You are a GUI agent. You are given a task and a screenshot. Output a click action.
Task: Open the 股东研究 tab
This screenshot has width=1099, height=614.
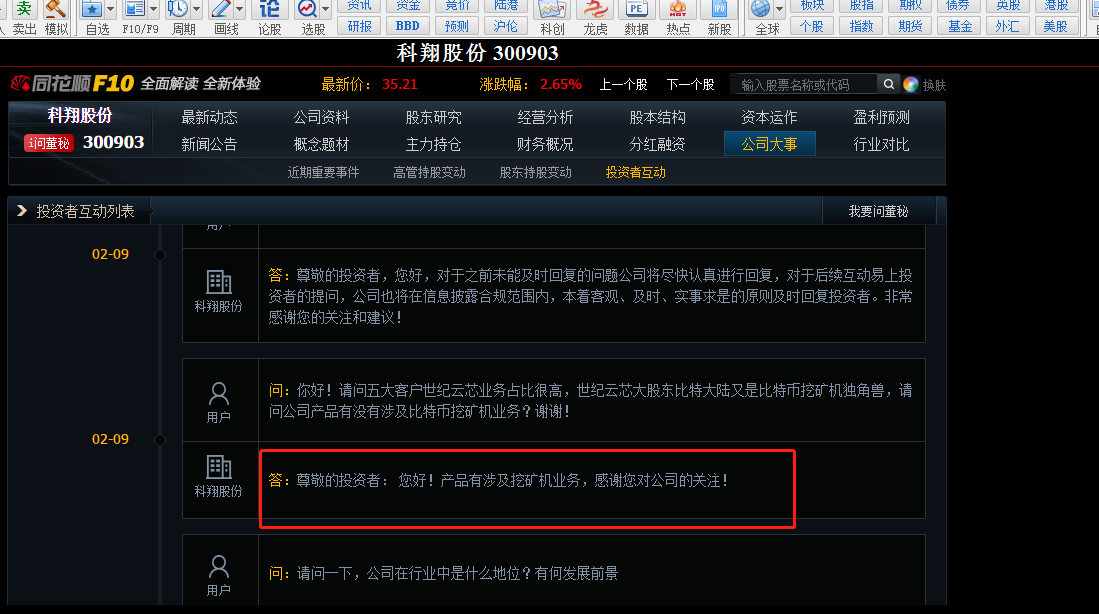(x=433, y=117)
